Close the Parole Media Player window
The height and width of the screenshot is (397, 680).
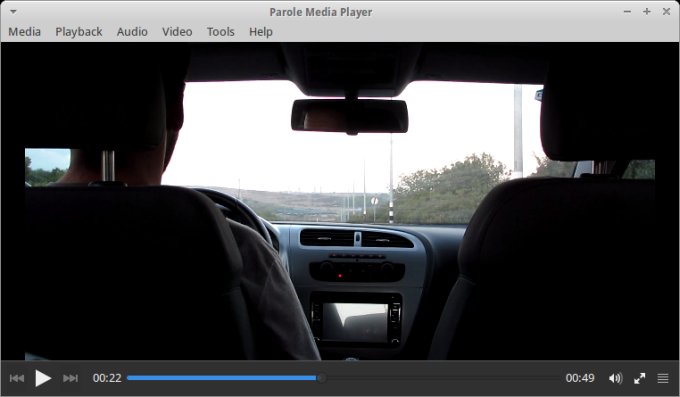pos(667,12)
